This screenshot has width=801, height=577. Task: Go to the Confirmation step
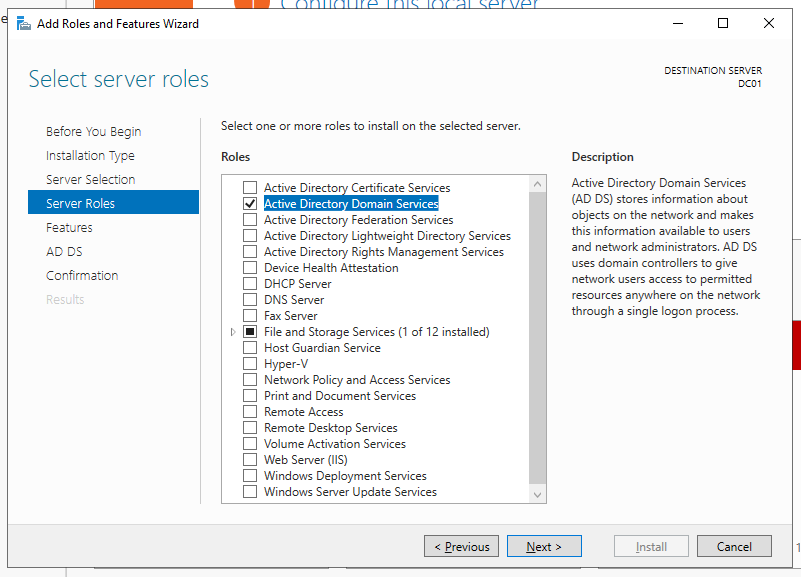point(82,276)
